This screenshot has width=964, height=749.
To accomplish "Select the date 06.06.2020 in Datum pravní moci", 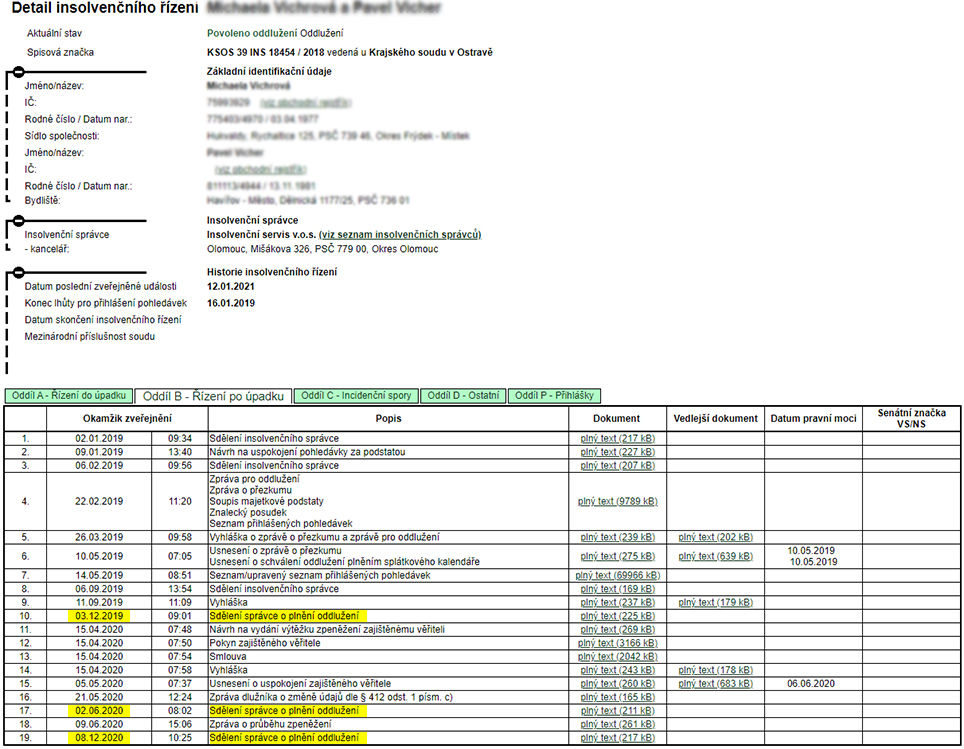I will coord(811,683).
